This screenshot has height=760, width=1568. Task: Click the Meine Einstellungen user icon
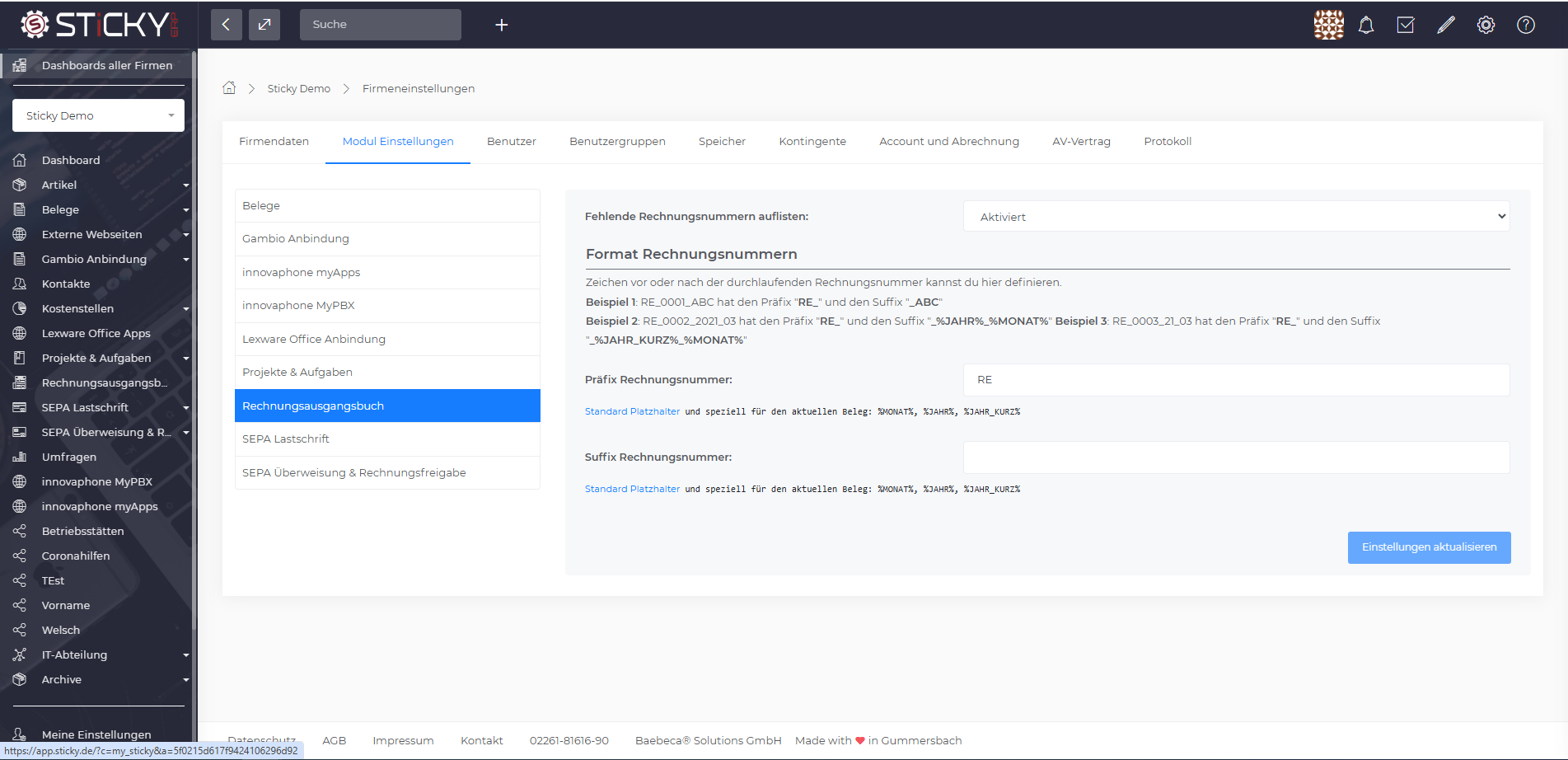pos(20,734)
